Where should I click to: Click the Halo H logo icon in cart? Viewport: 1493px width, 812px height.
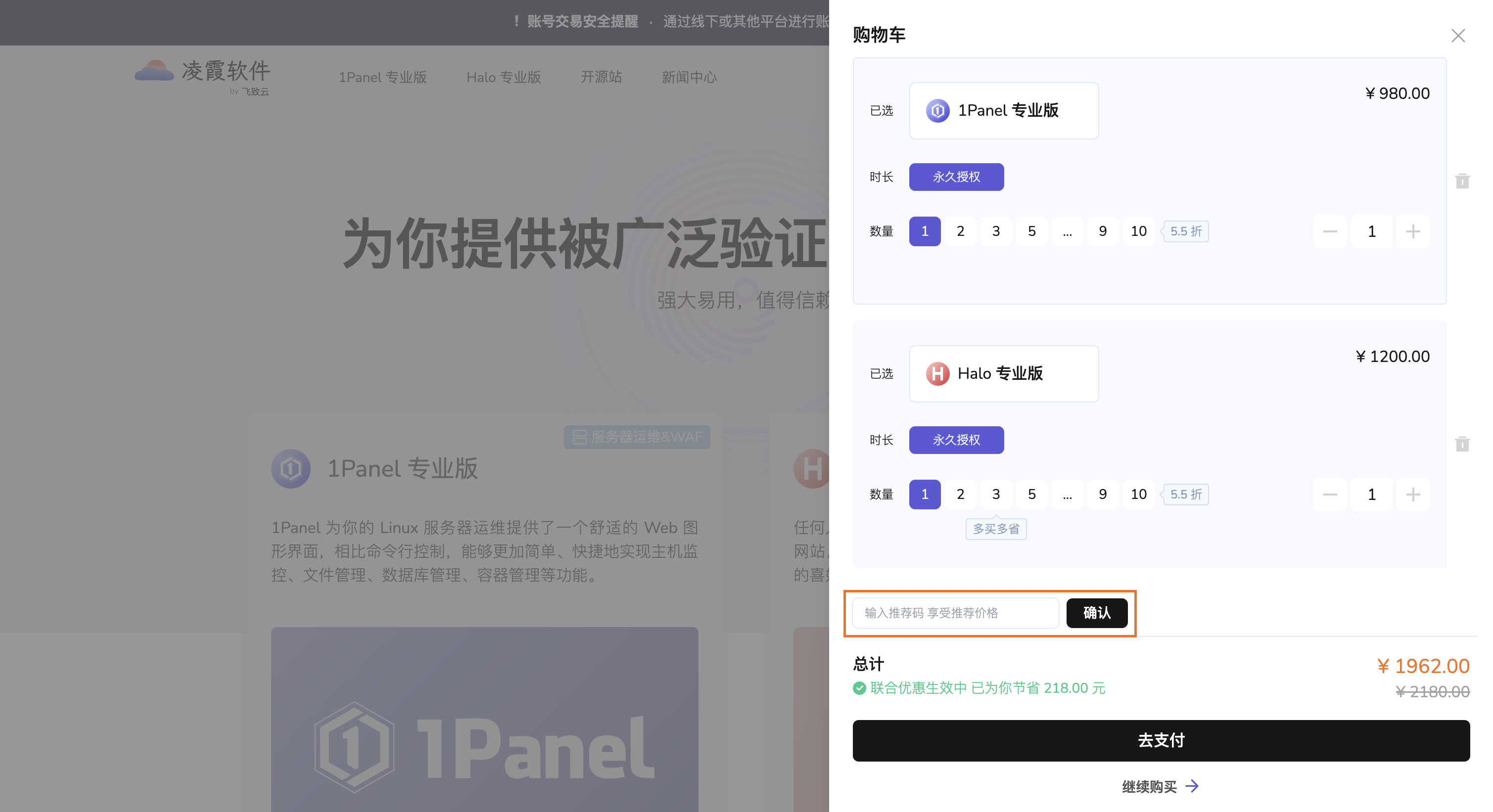(937, 373)
